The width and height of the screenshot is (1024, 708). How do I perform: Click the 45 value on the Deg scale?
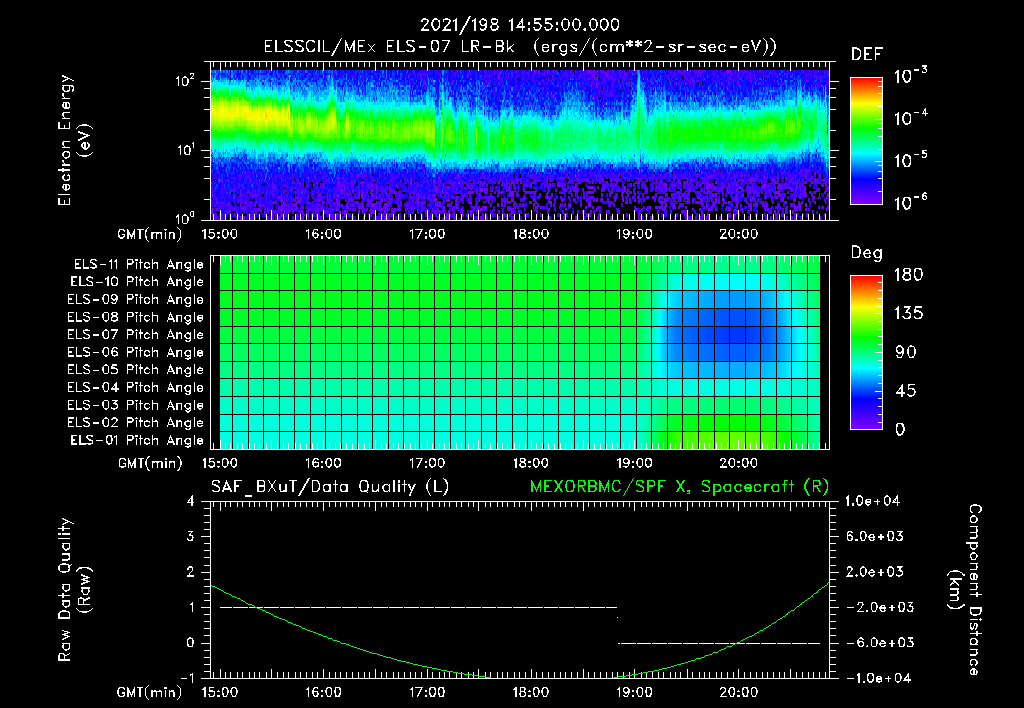click(x=904, y=391)
